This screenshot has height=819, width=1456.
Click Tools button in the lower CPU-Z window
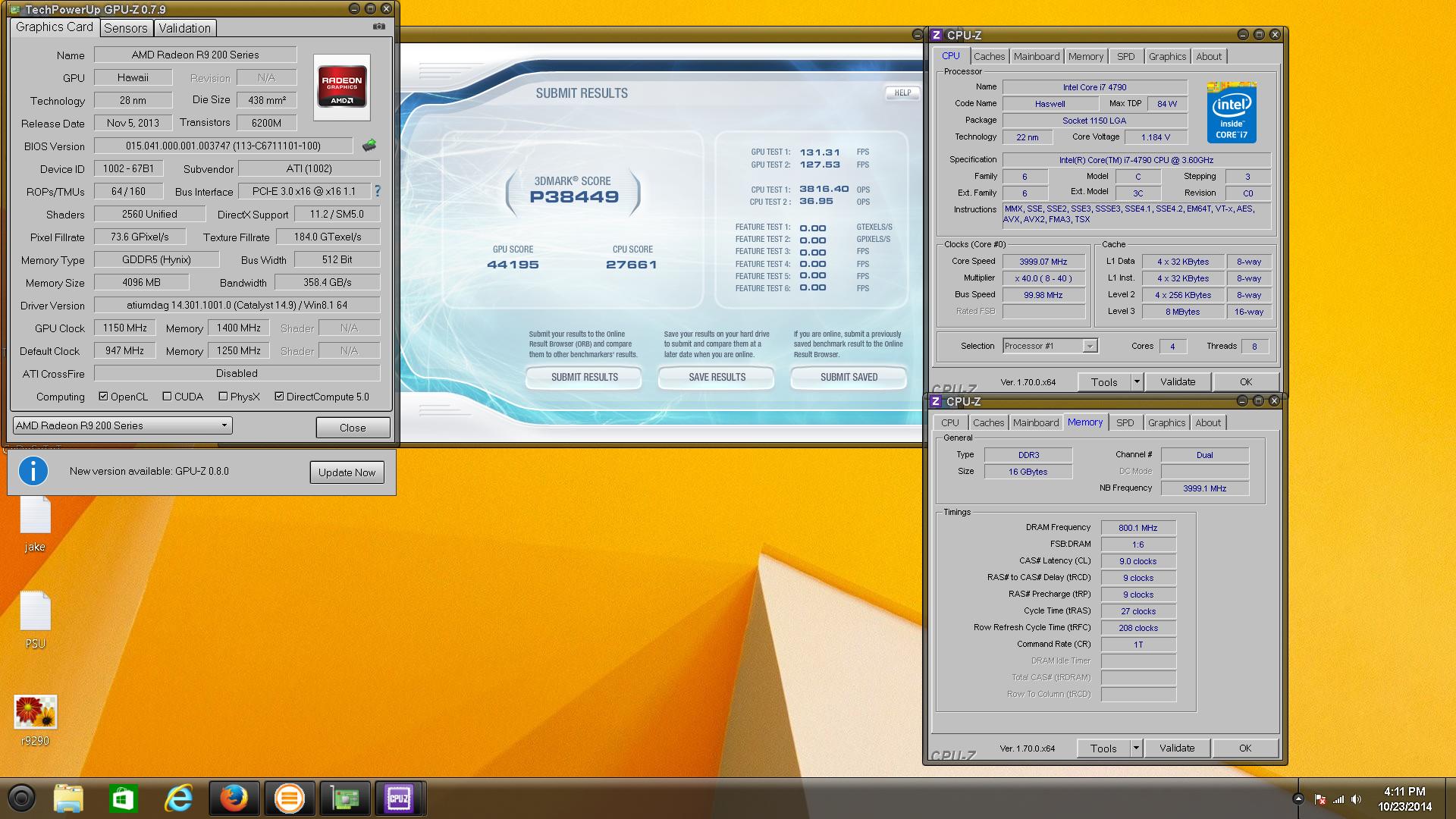click(1103, 748)
